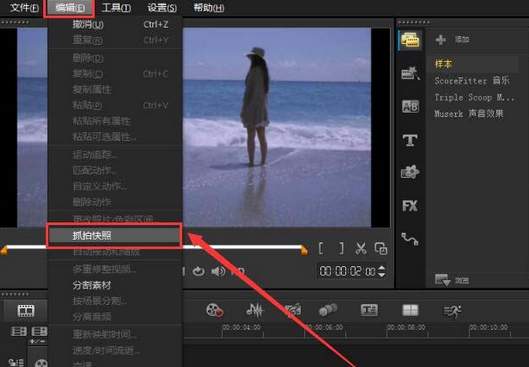Open the sound mixer waveform icon
529x367 pixels.
(x=255, y=310)
